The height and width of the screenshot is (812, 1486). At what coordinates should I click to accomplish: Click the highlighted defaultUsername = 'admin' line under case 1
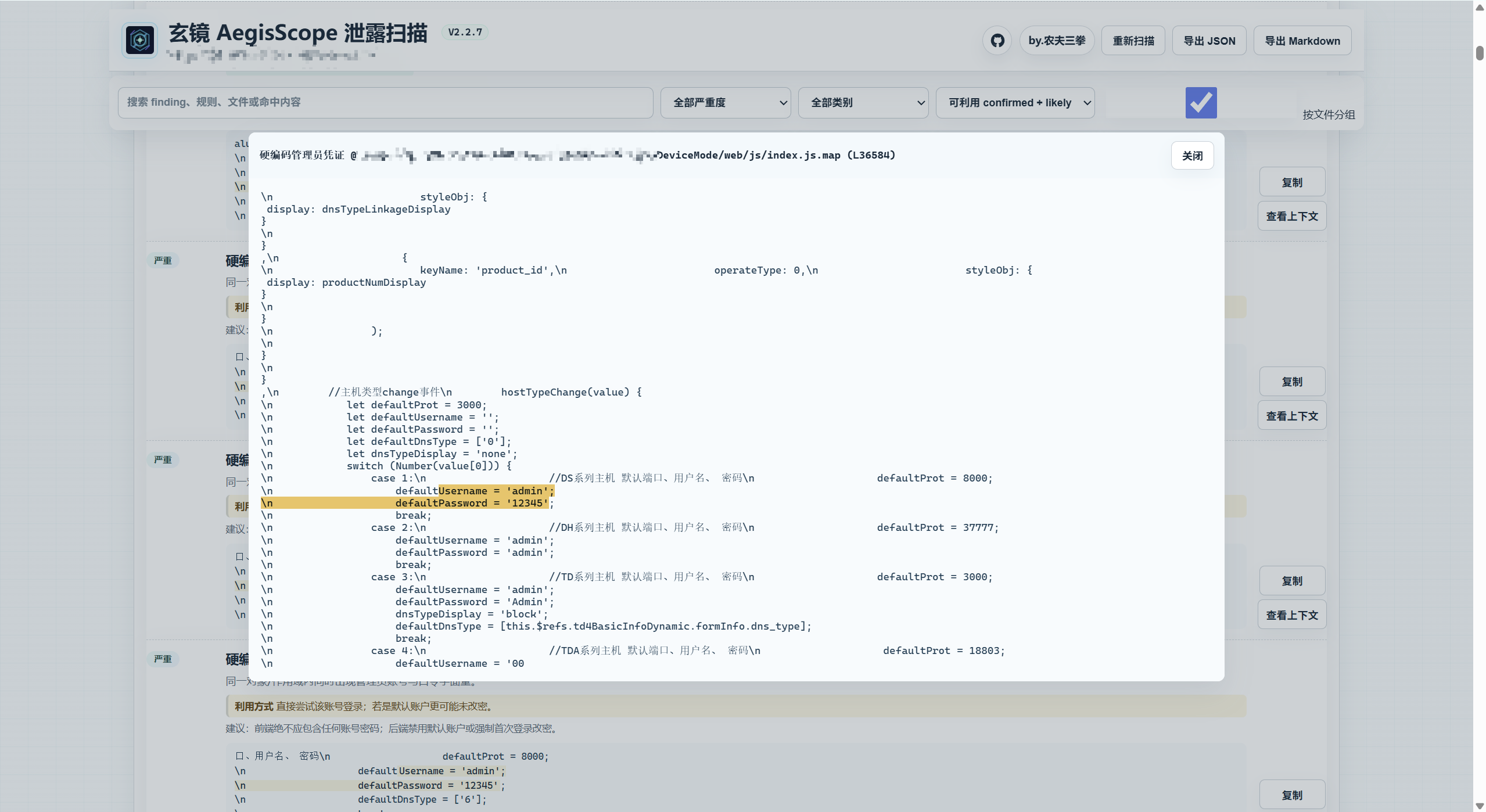coord(475,491)
